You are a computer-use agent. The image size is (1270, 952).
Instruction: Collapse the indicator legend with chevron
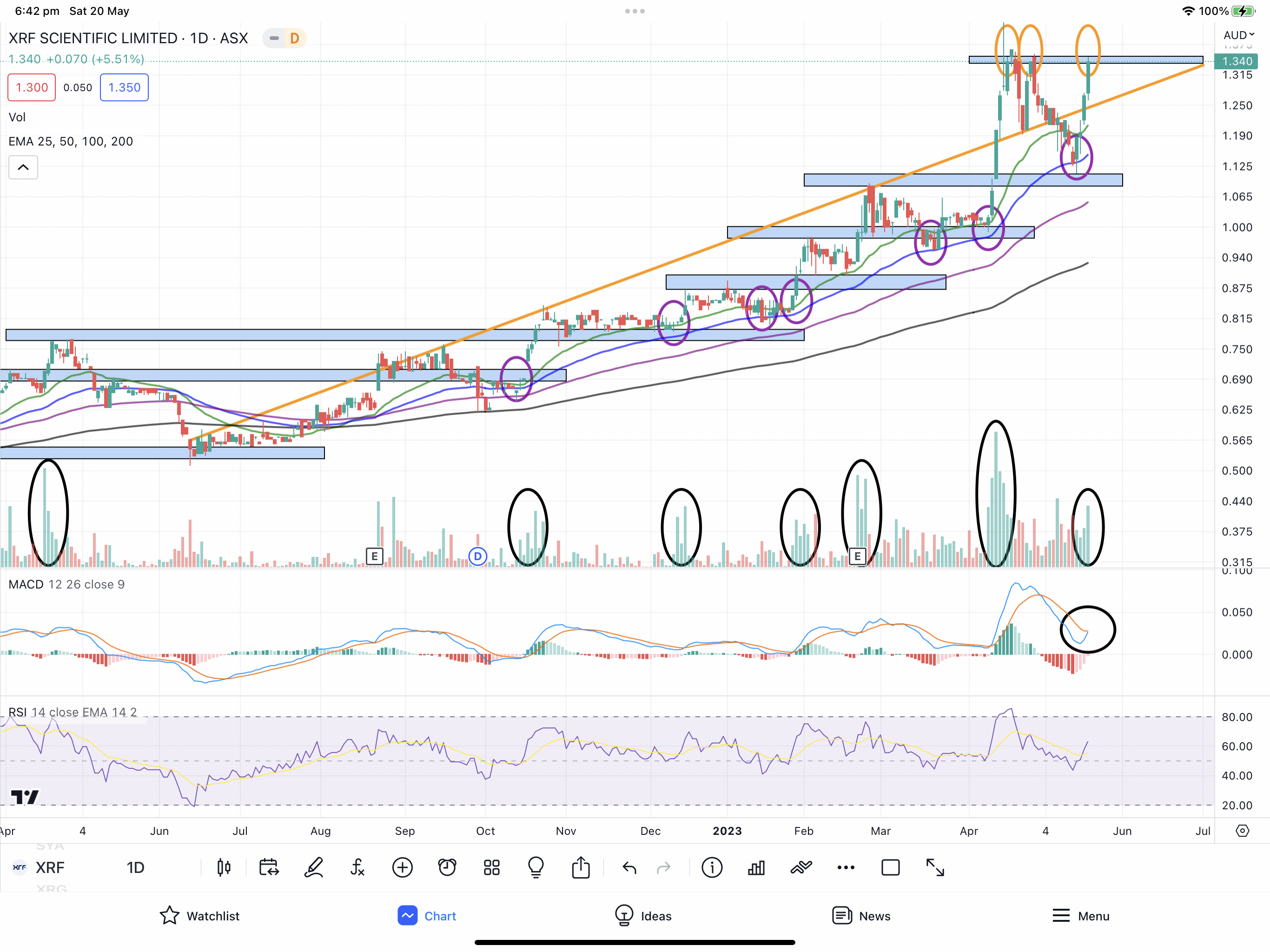click(23, 167)
